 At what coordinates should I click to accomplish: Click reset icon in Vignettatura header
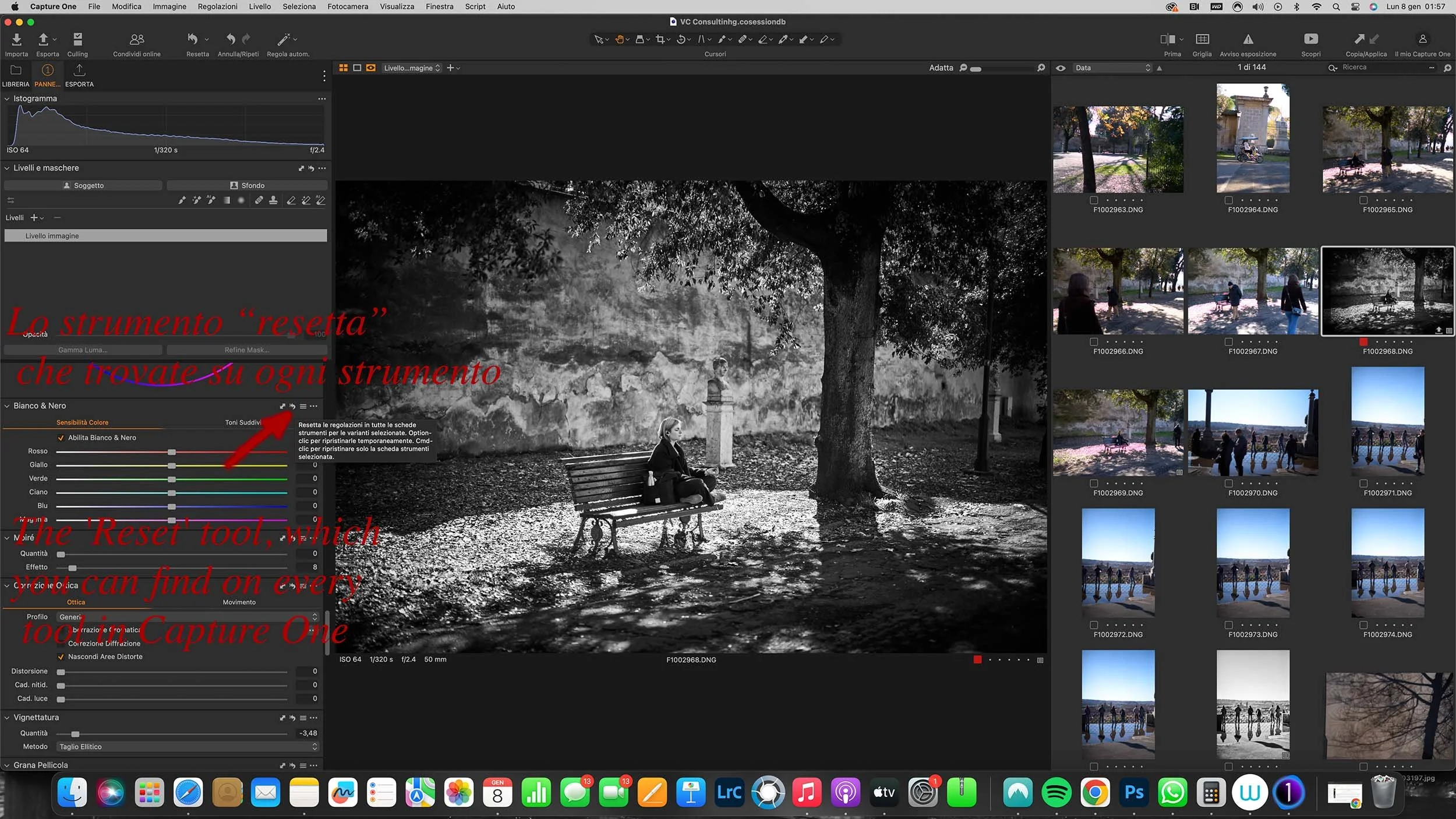(292, 718)
